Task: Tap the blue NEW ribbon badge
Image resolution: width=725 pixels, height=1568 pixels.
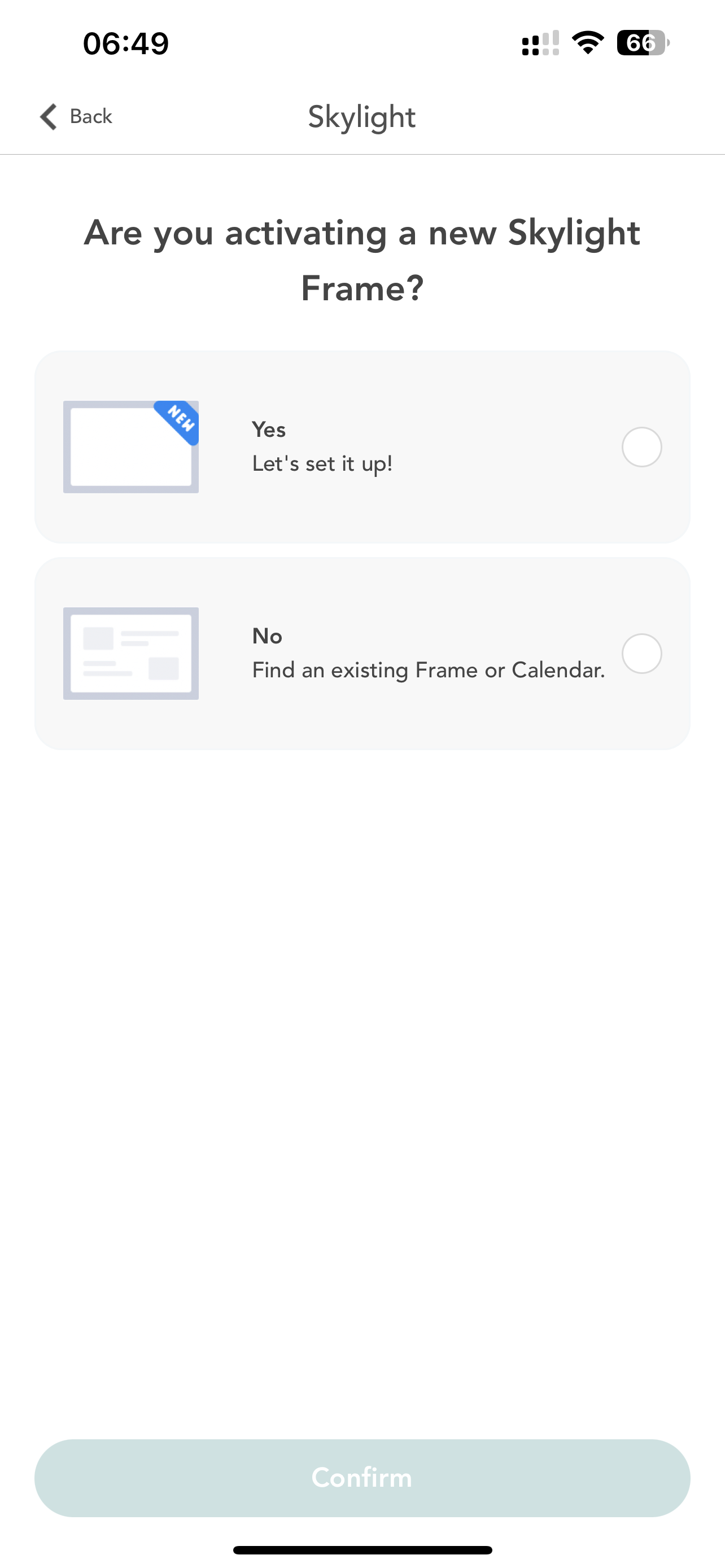Action: pos(180,419)
